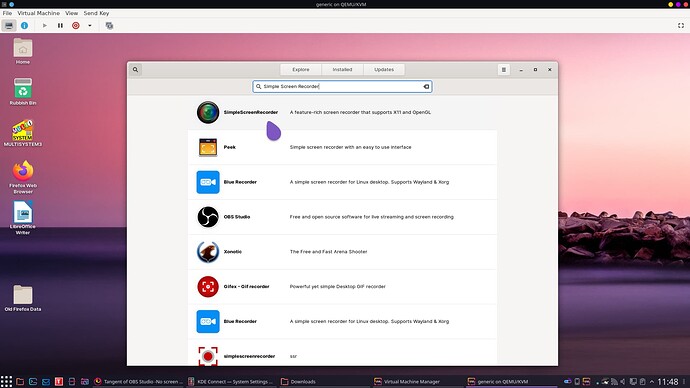Open the Gifex - Gif recorder title
Screen dimensions: 690x388
pos(246,286)
